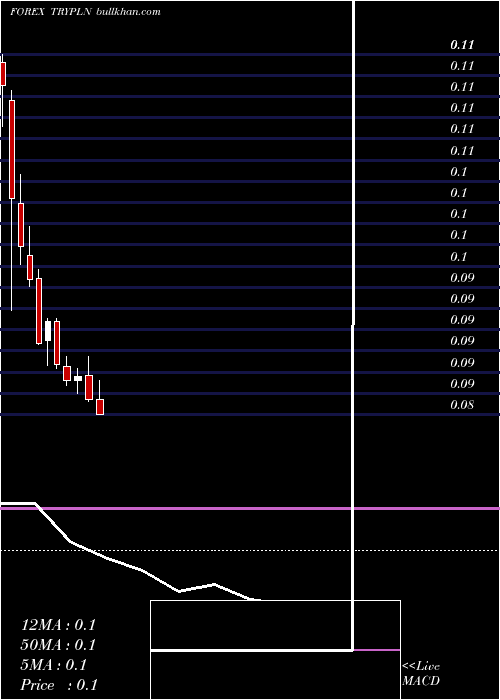
Task: Click the topmost 0.11 price axis label
Action: coord(462,45)
